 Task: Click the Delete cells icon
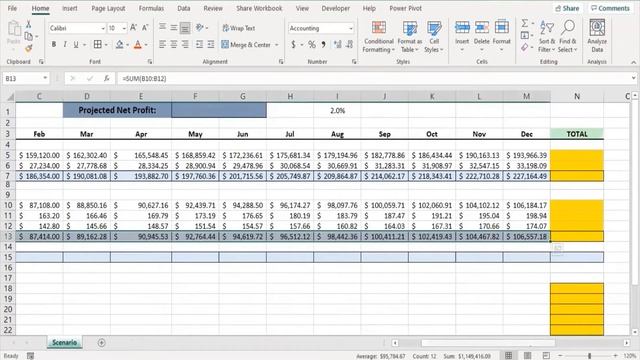pos(482,27)
